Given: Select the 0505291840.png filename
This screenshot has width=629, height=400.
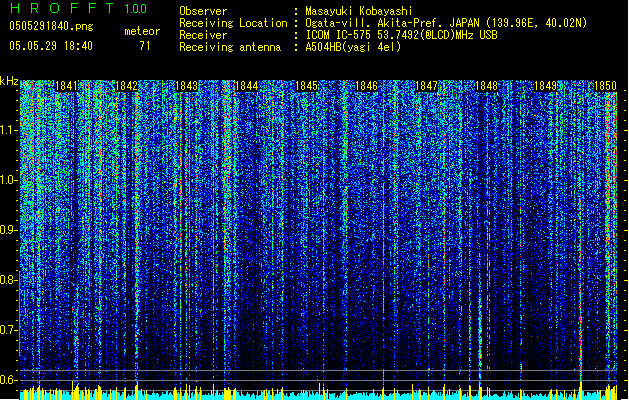Looking at the screenshot, I should [x=45, y=27].
